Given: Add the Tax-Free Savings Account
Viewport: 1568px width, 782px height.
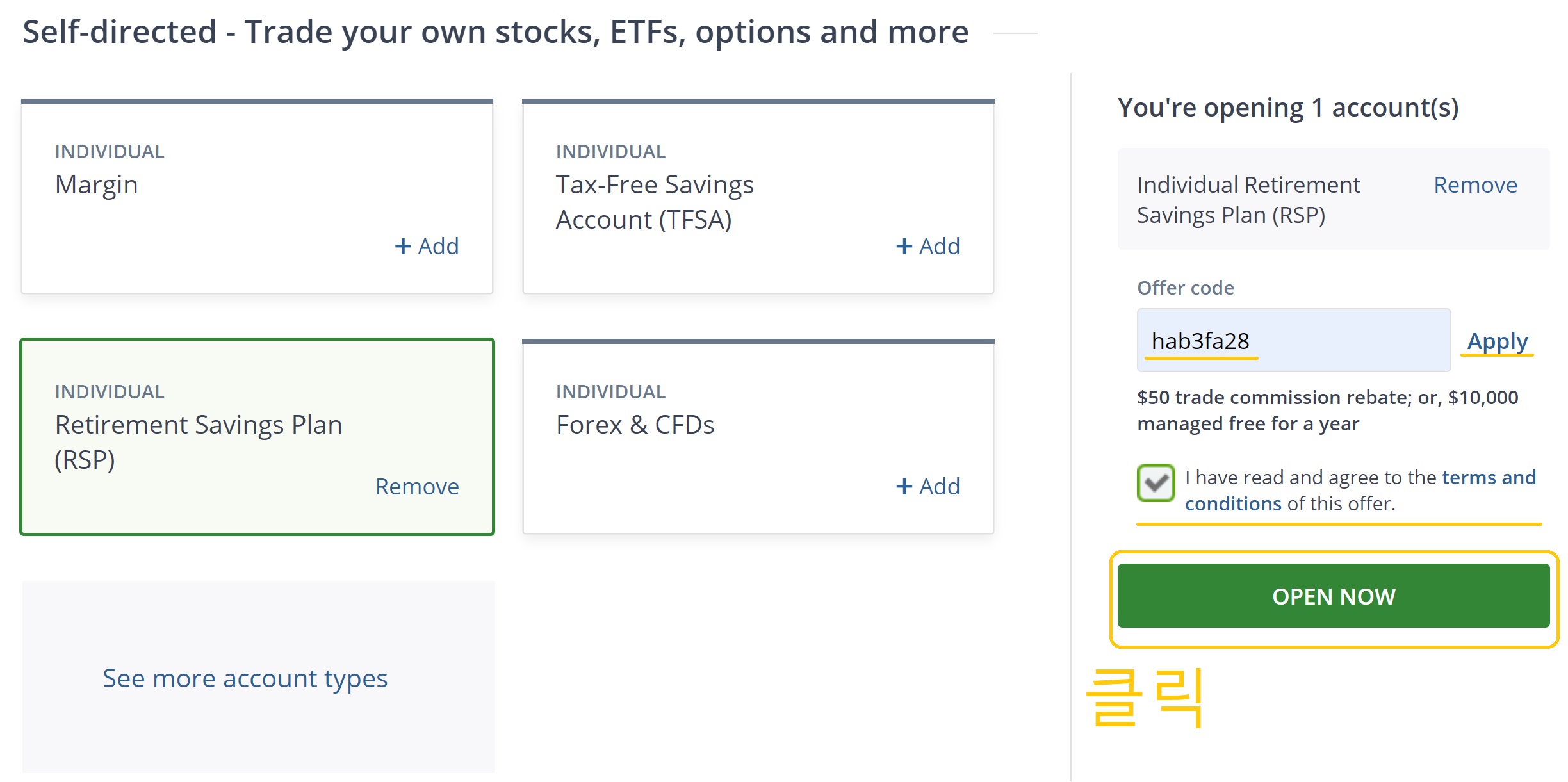Looking at the screenshot, I should point(927,246).
